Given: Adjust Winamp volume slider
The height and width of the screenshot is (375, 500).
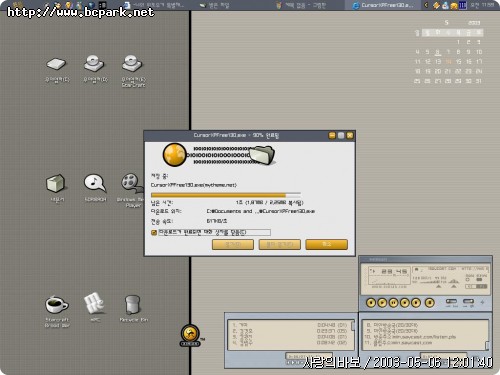Looking at the screenshot, I should click(x=438, y=286).
